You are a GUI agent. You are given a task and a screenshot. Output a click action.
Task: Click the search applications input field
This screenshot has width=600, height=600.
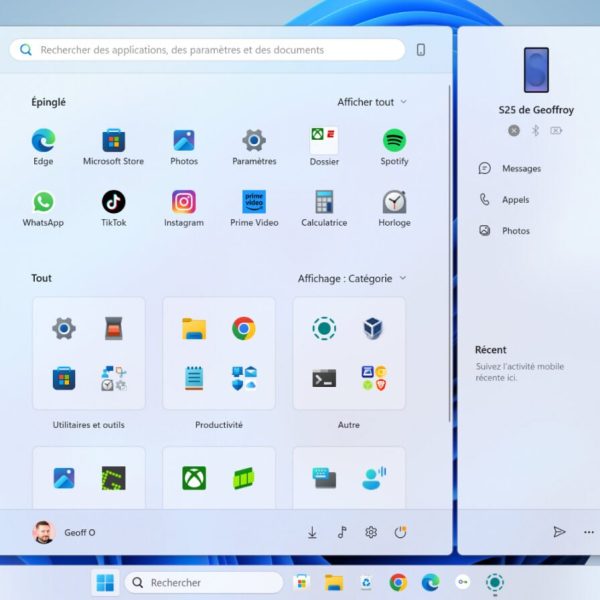[x=207, y=50]
